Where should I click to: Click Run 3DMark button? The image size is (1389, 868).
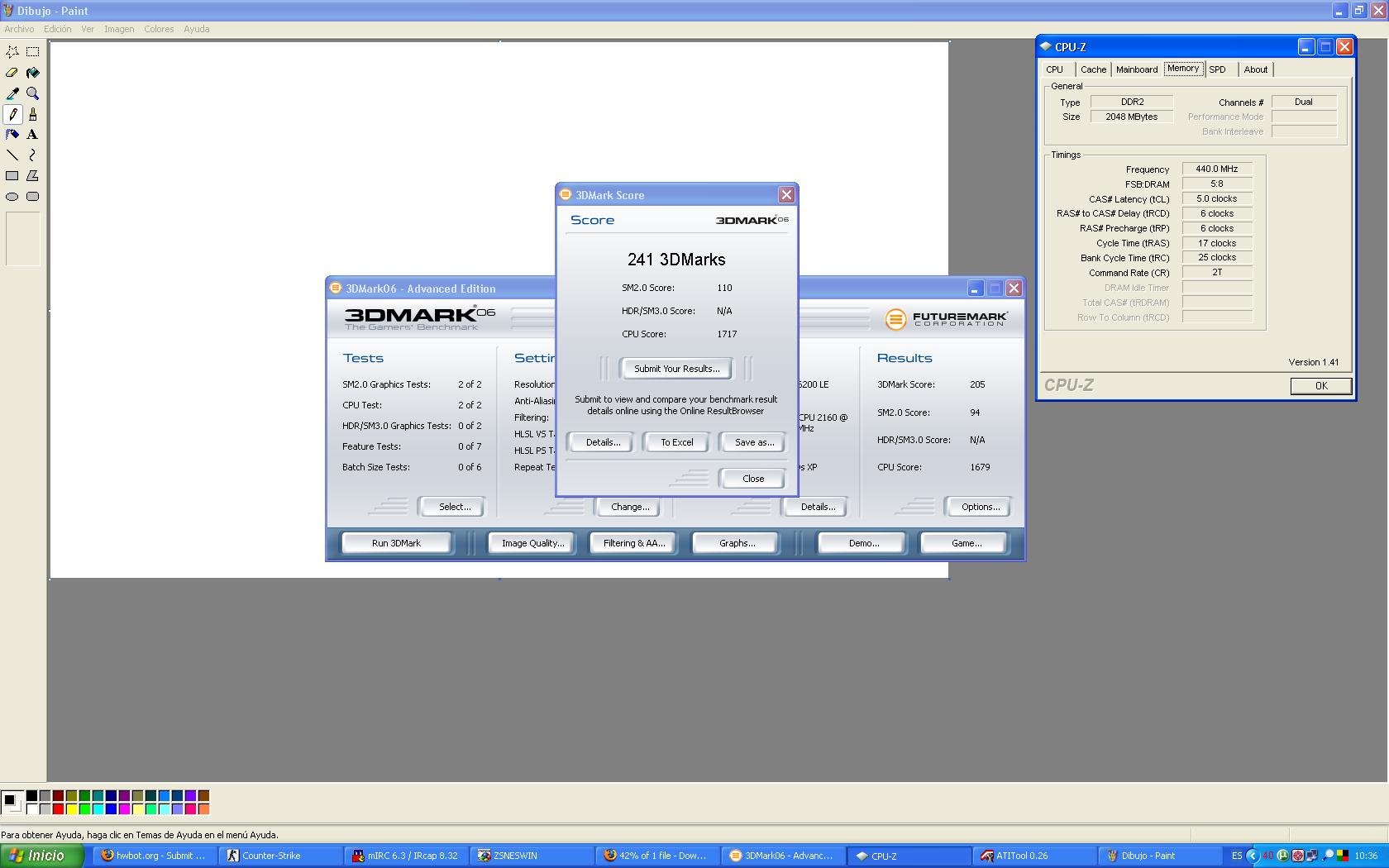click(x=396, y=543)
